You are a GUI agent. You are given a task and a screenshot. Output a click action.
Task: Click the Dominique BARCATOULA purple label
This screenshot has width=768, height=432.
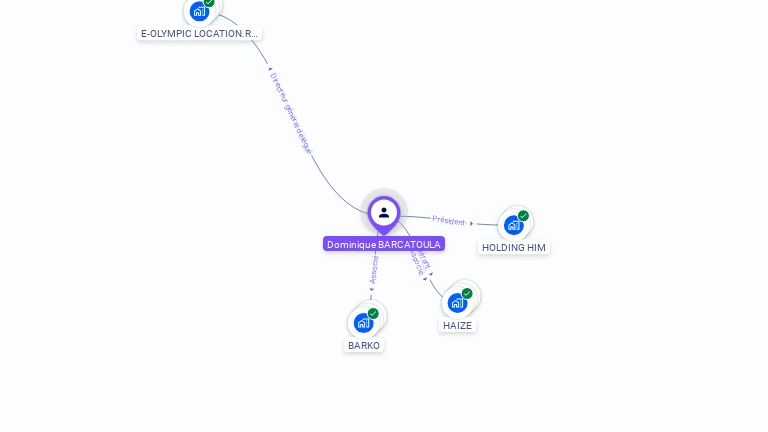coord(384,244)
